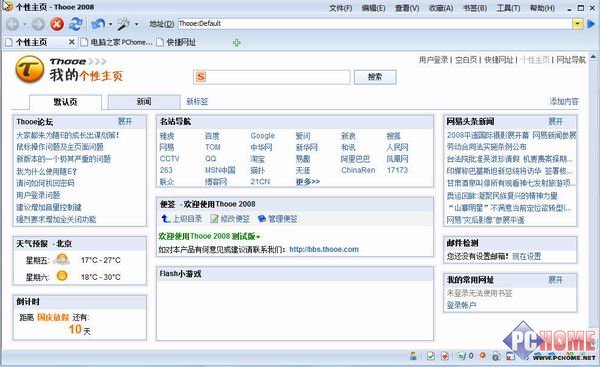Open the back button history dropdown arrow
600x367 pixels.
(x=24, y=24)
